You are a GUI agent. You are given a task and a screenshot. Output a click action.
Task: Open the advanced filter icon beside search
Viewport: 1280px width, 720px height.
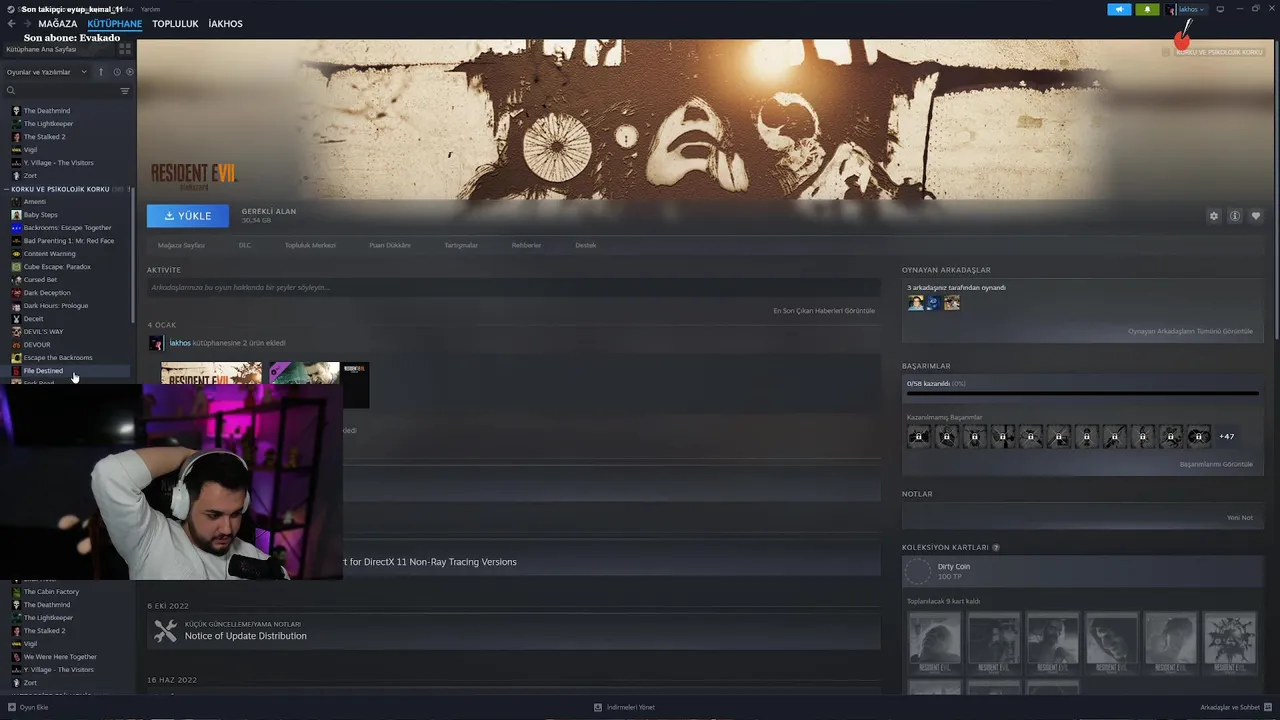(x=125, y=91)
